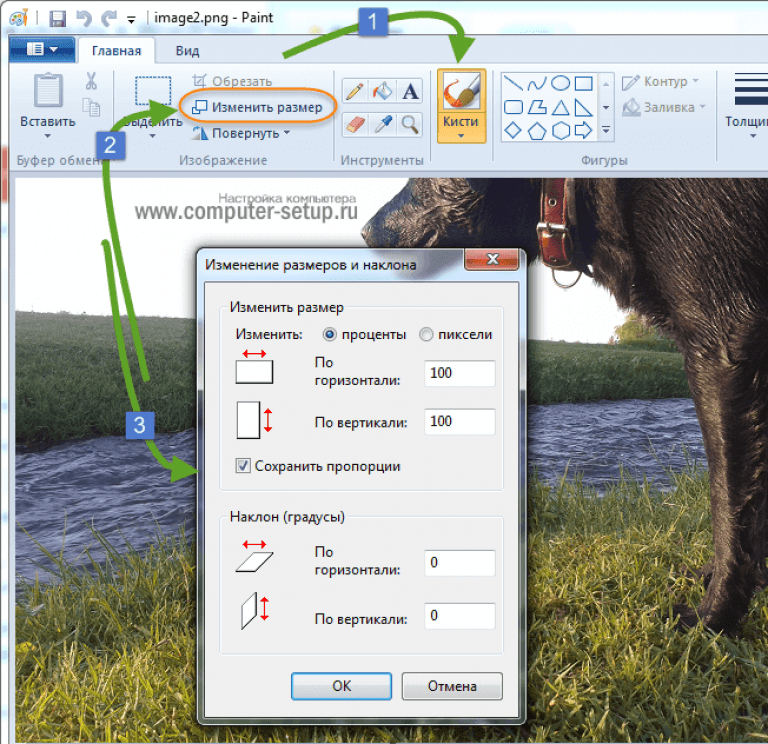The image size is (768, 744).
Task: Click resize По горизонтали field with 100
Action: click(x=459, y=373)
